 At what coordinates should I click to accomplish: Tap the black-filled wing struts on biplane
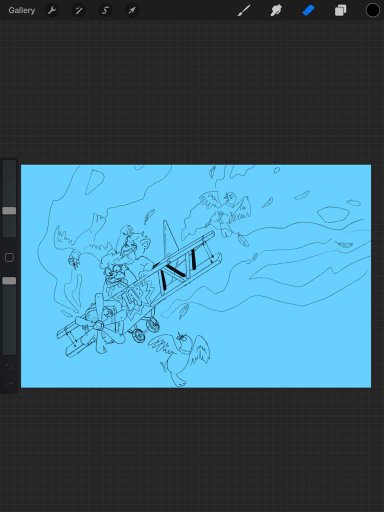(x=177, y=269)
